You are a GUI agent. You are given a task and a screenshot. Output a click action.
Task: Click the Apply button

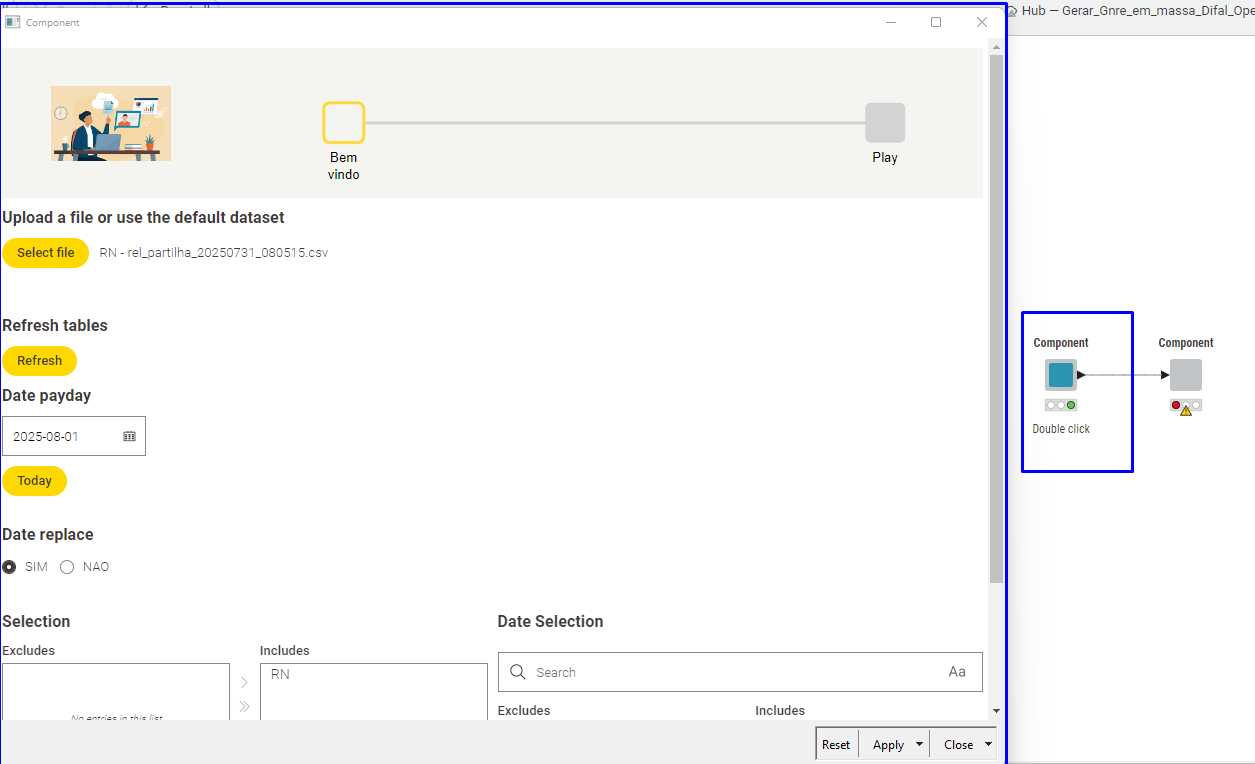888,745
